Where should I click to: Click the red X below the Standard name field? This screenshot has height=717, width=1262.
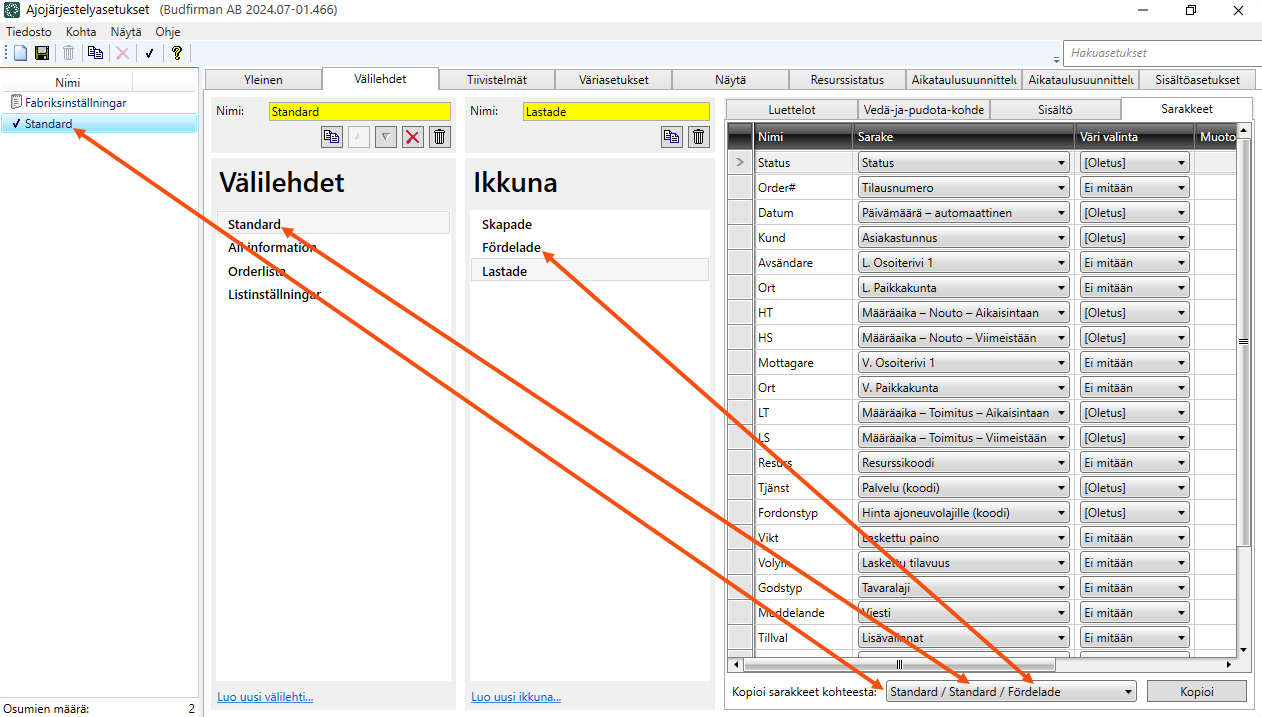coord(412,137)
